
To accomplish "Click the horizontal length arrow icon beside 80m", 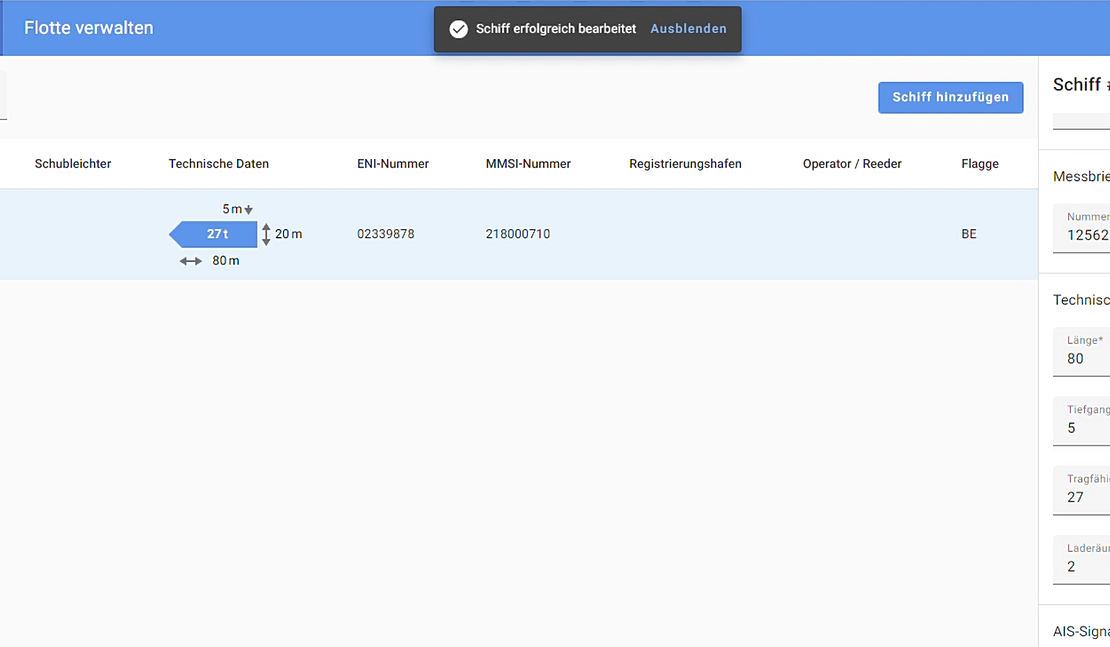I will (190, 261).
